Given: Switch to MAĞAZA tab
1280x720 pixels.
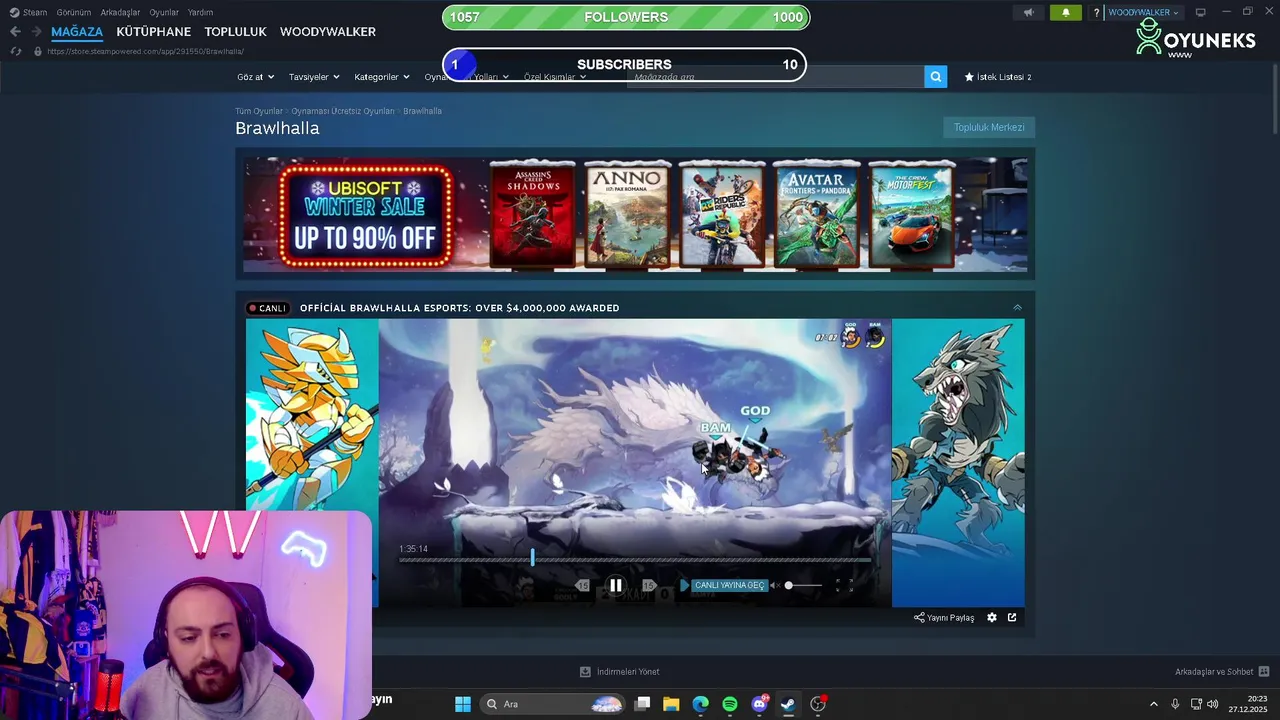Looking at the screenshot, I should click(77, 32).
